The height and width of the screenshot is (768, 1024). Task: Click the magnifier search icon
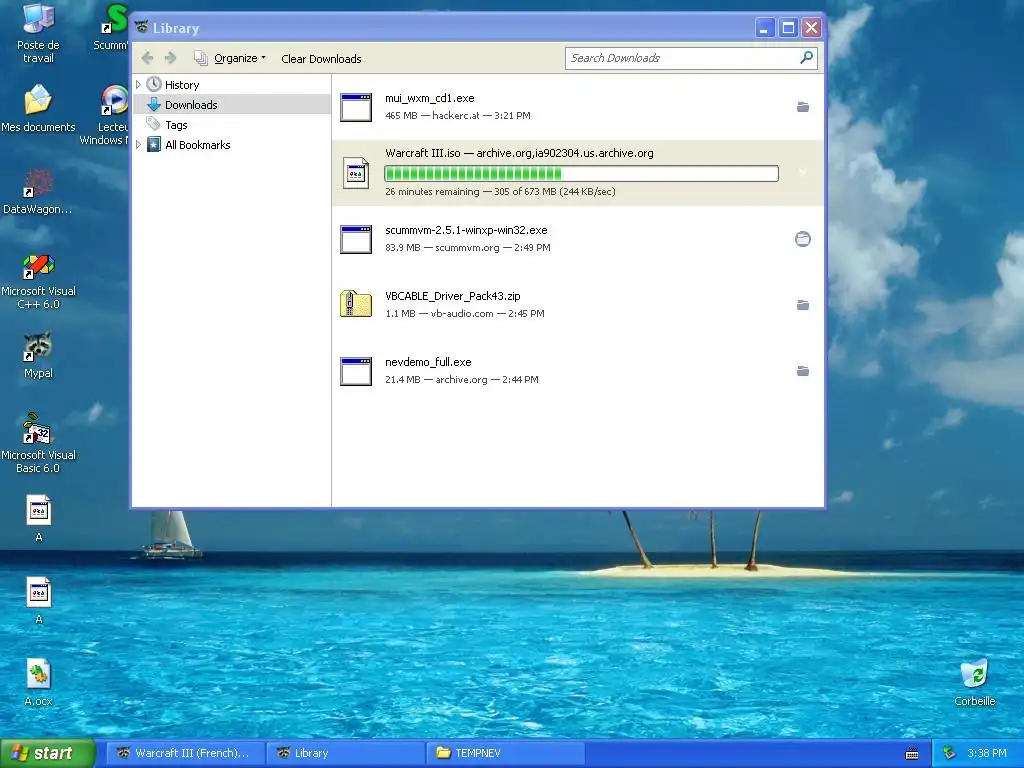point(807,57)
